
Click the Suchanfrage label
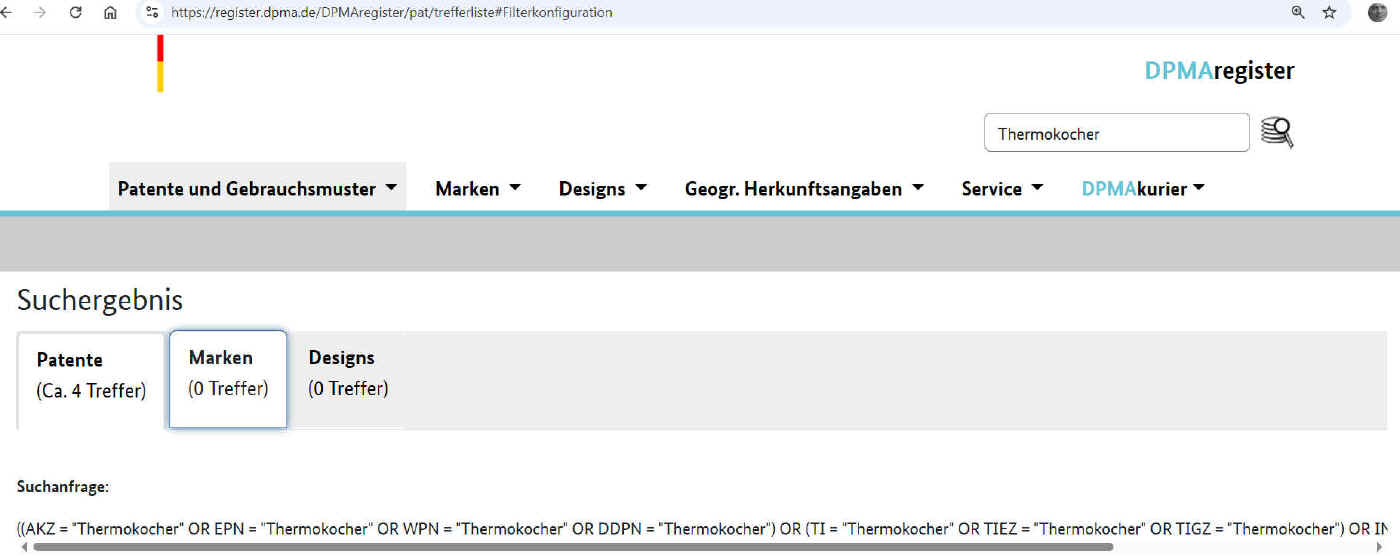click(63, 487)
